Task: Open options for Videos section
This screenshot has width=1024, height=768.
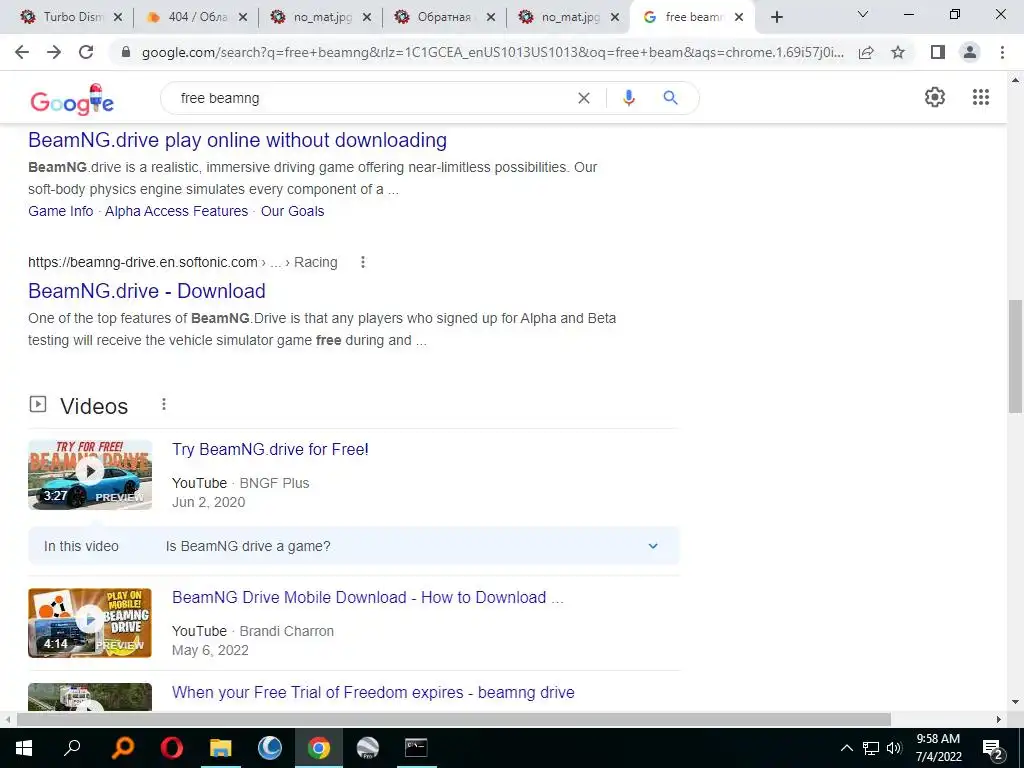Action: coord(164,404)
